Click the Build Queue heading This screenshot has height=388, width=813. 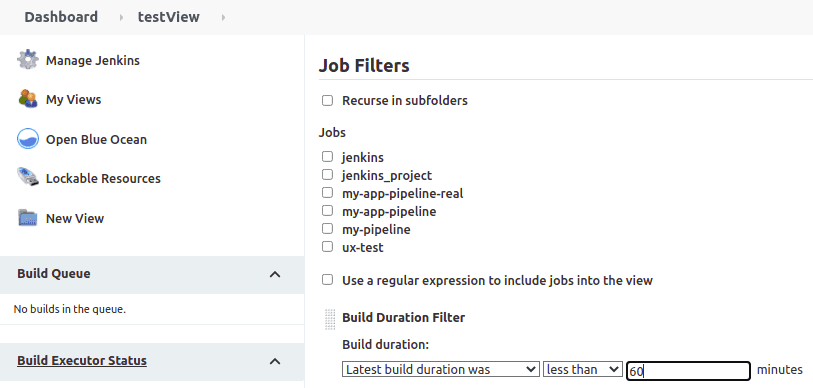(54, 274)
